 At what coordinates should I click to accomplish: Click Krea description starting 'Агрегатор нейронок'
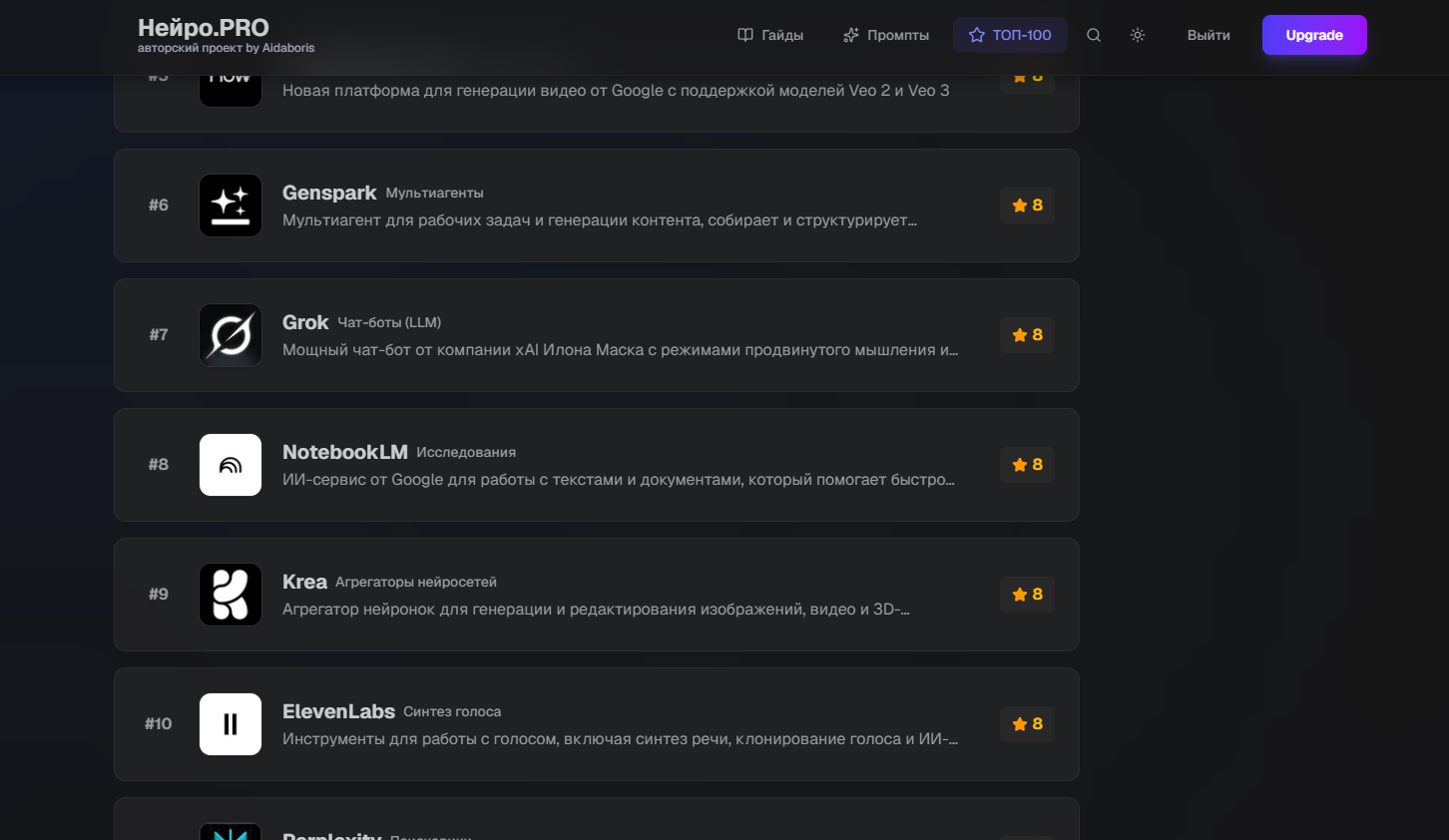(596, 610)
